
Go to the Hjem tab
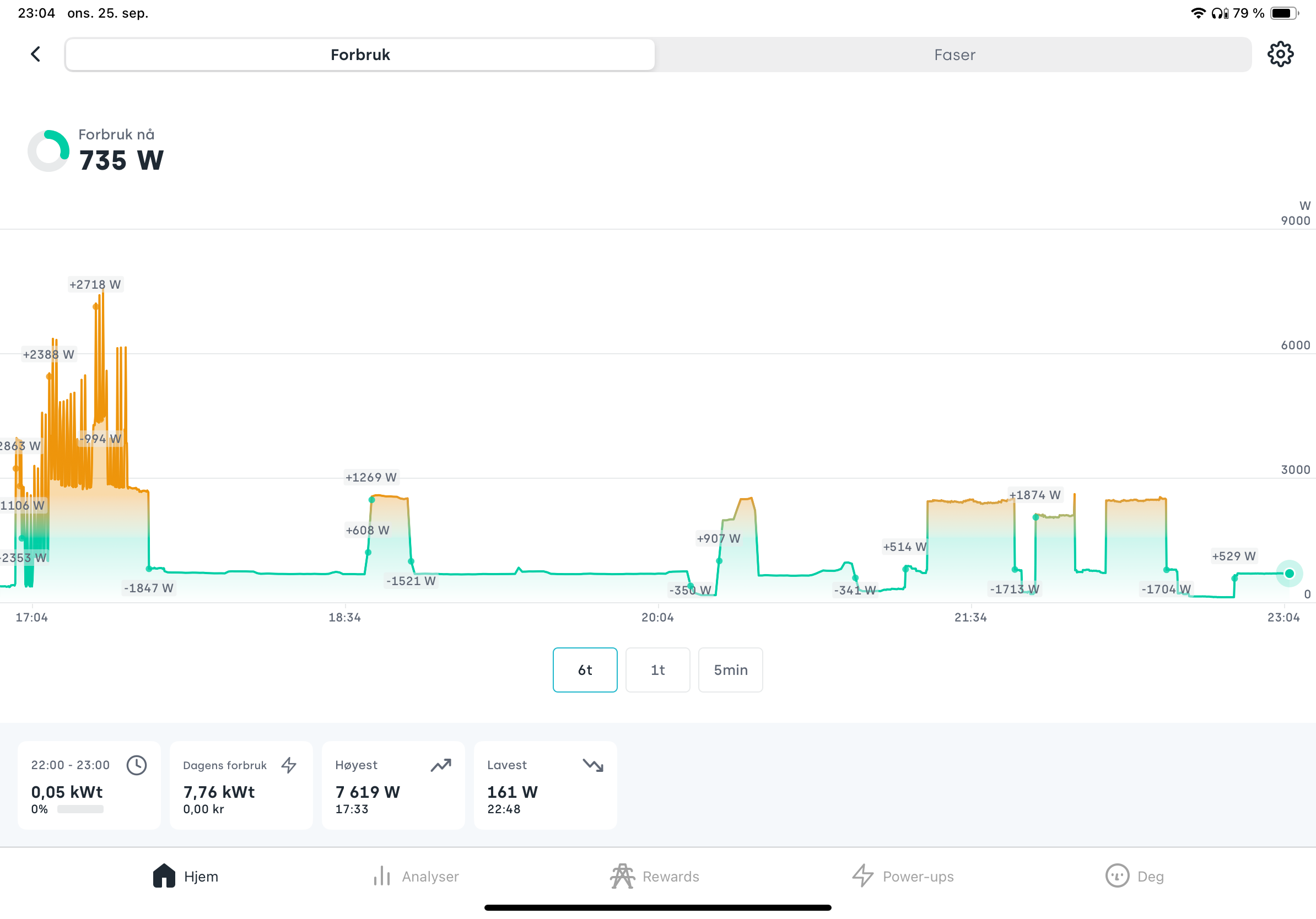[185, 876]
